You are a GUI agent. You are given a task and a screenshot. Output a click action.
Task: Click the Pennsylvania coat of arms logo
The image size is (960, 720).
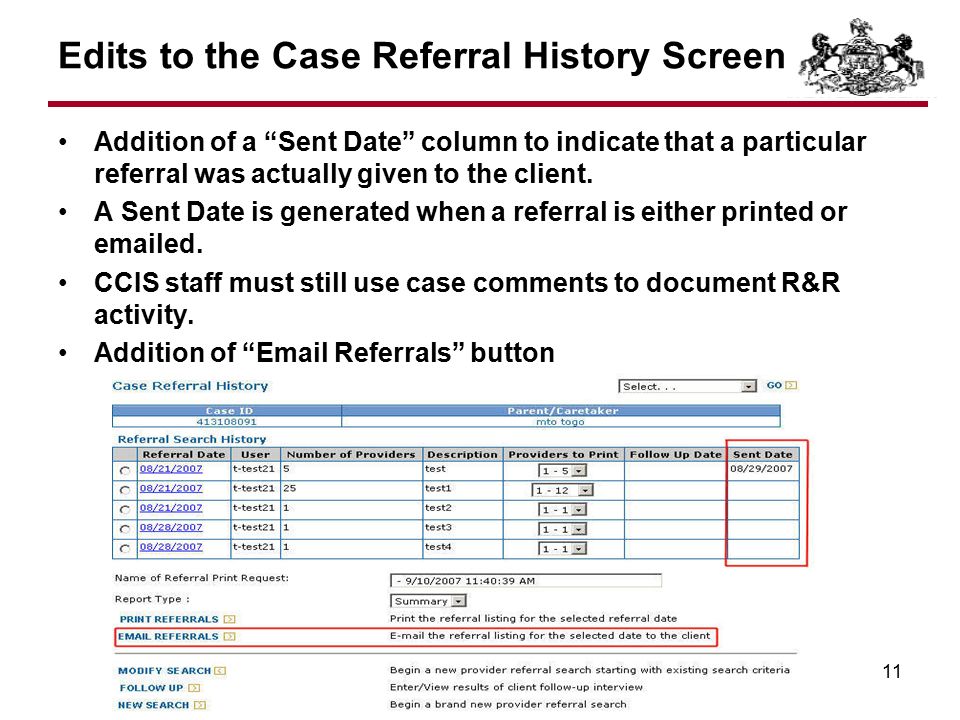861,56
